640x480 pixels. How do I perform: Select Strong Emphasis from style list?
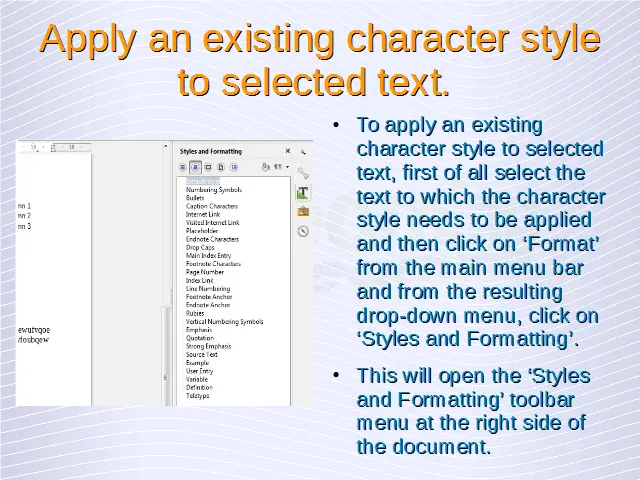click(208, 346)
